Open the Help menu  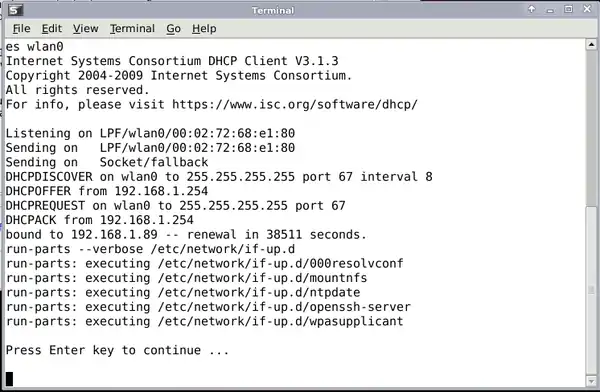(x=204, y=29)
